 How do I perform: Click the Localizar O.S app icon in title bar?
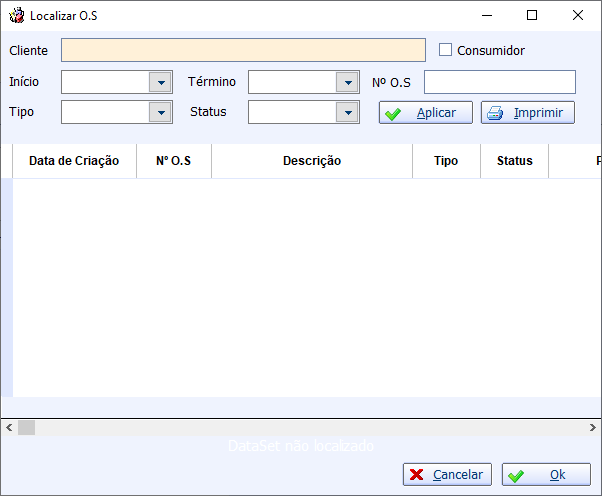(x=16, y=16)
